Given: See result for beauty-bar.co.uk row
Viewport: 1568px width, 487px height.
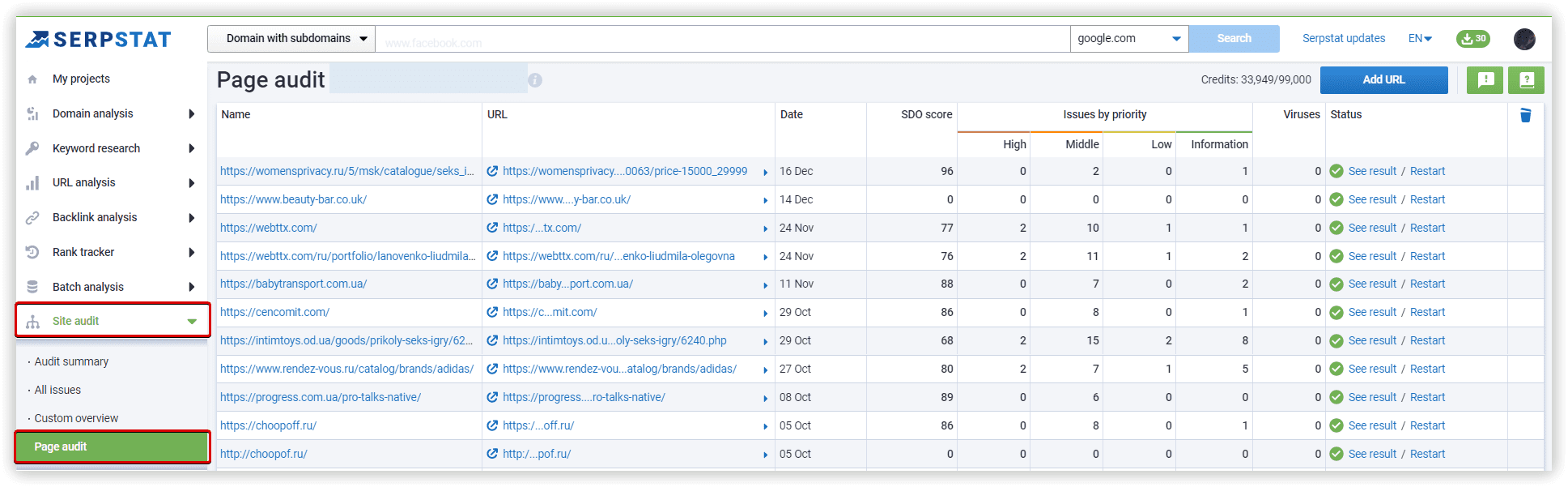Looking at the screenshot, I should (1372, 199).
